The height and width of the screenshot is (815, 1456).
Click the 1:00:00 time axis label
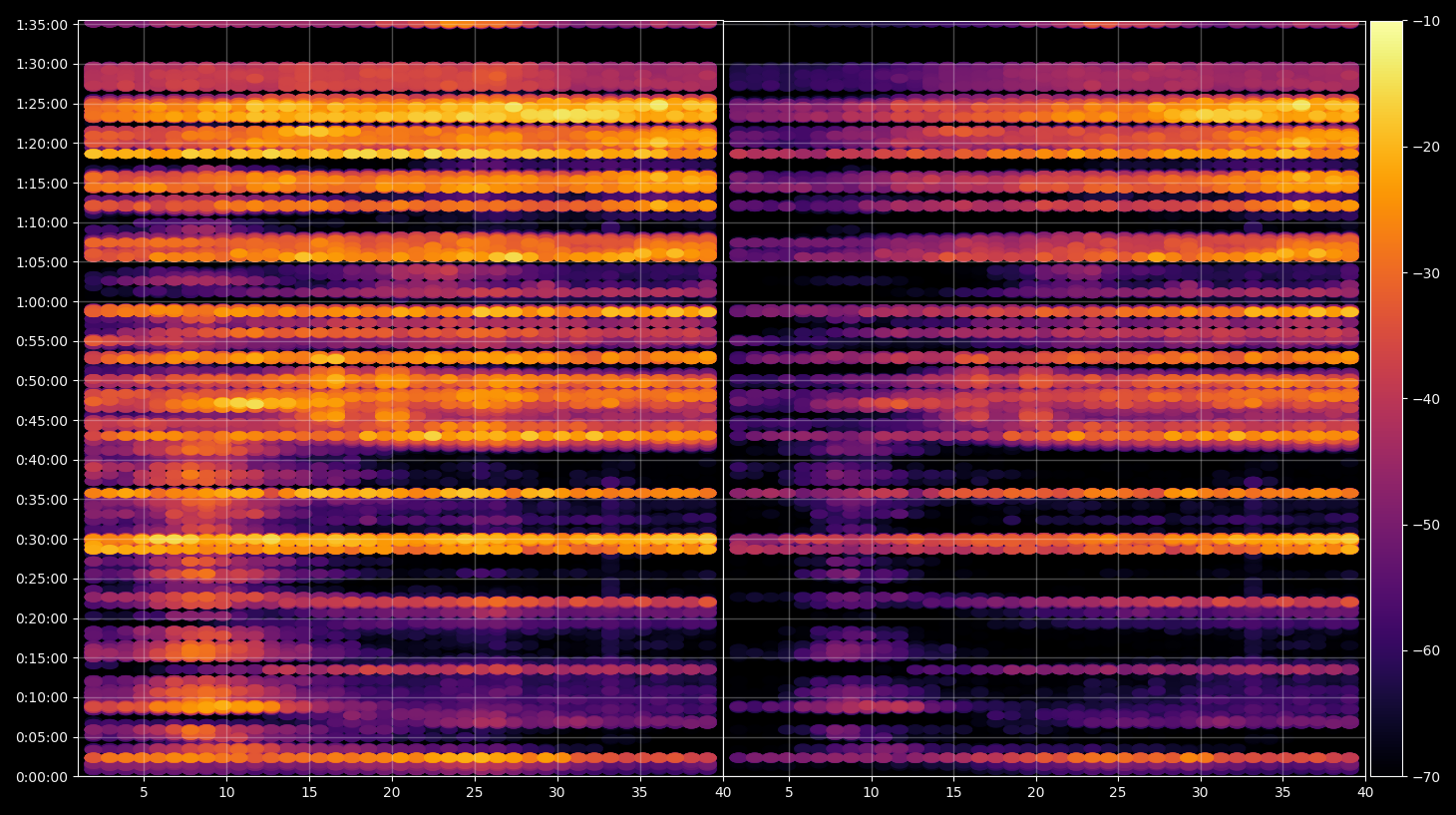click(x=42, y=302)
